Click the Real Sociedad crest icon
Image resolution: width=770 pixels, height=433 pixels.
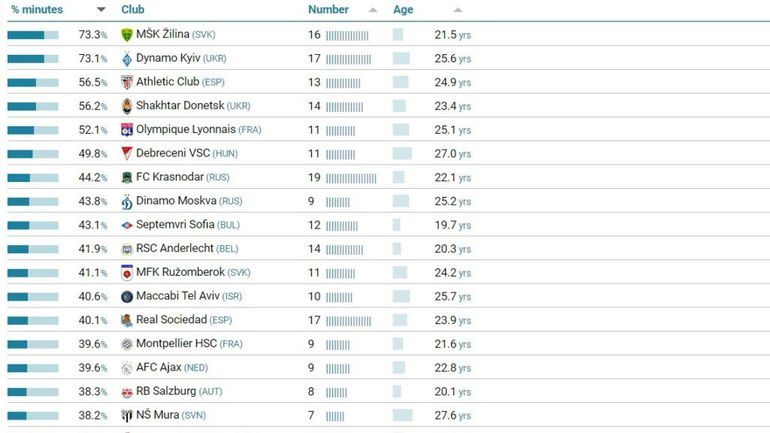click(127, 320)
